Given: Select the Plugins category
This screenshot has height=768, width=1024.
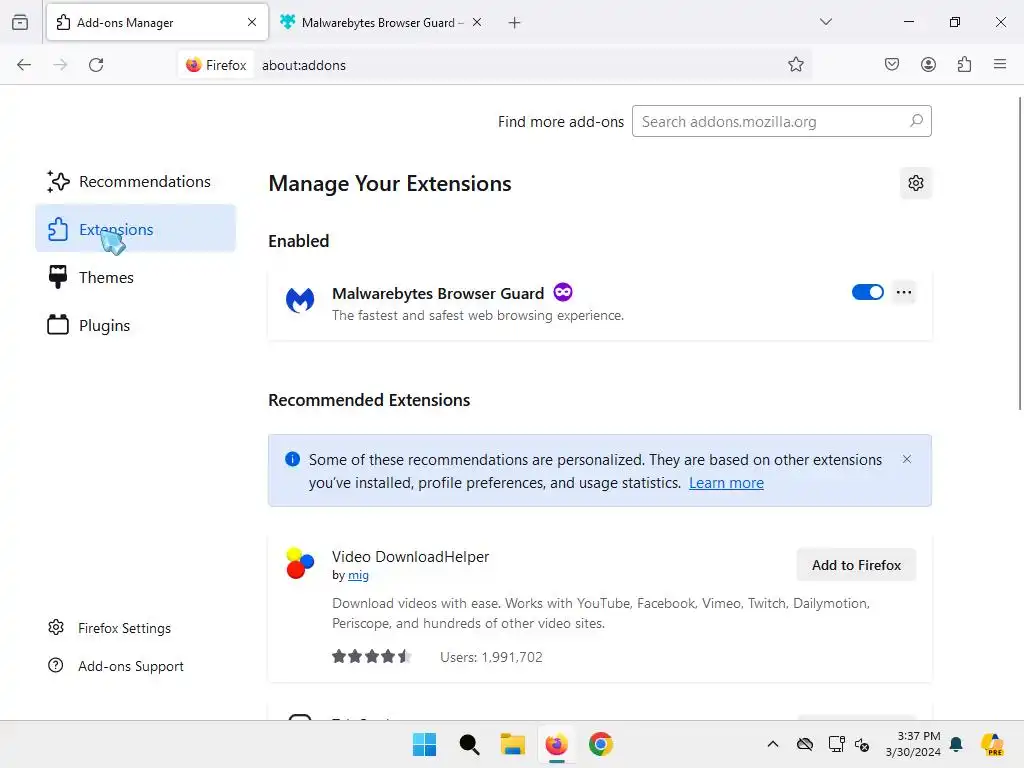Looking at the screenshot, I should pyautogui.click(x=135, y=325).
